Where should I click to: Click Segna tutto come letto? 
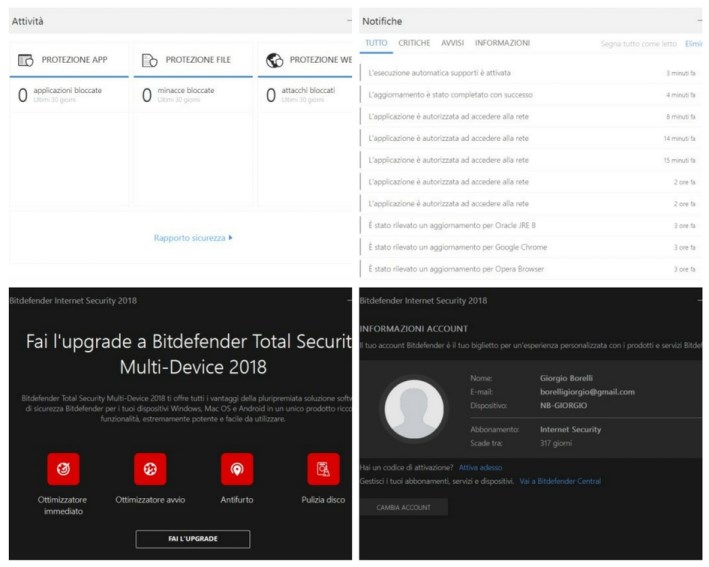638,44
